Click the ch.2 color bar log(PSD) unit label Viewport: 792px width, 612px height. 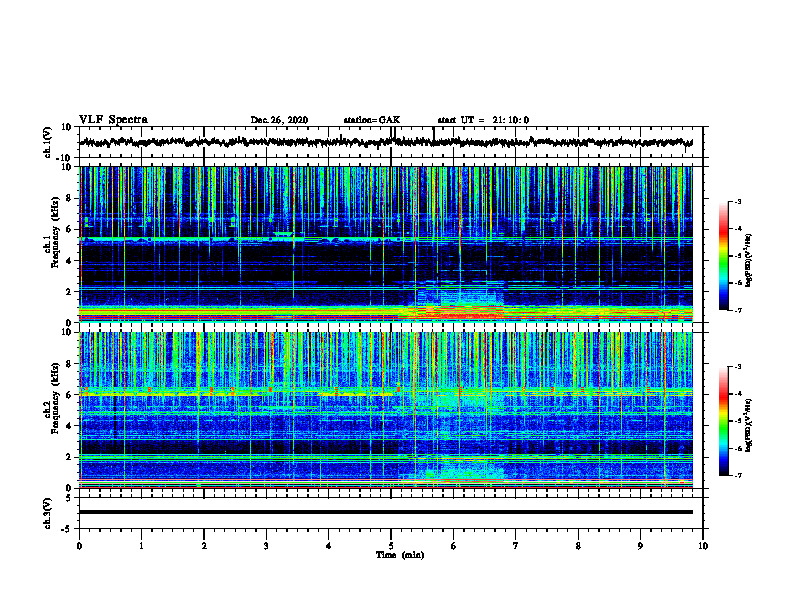click(749, 425)
